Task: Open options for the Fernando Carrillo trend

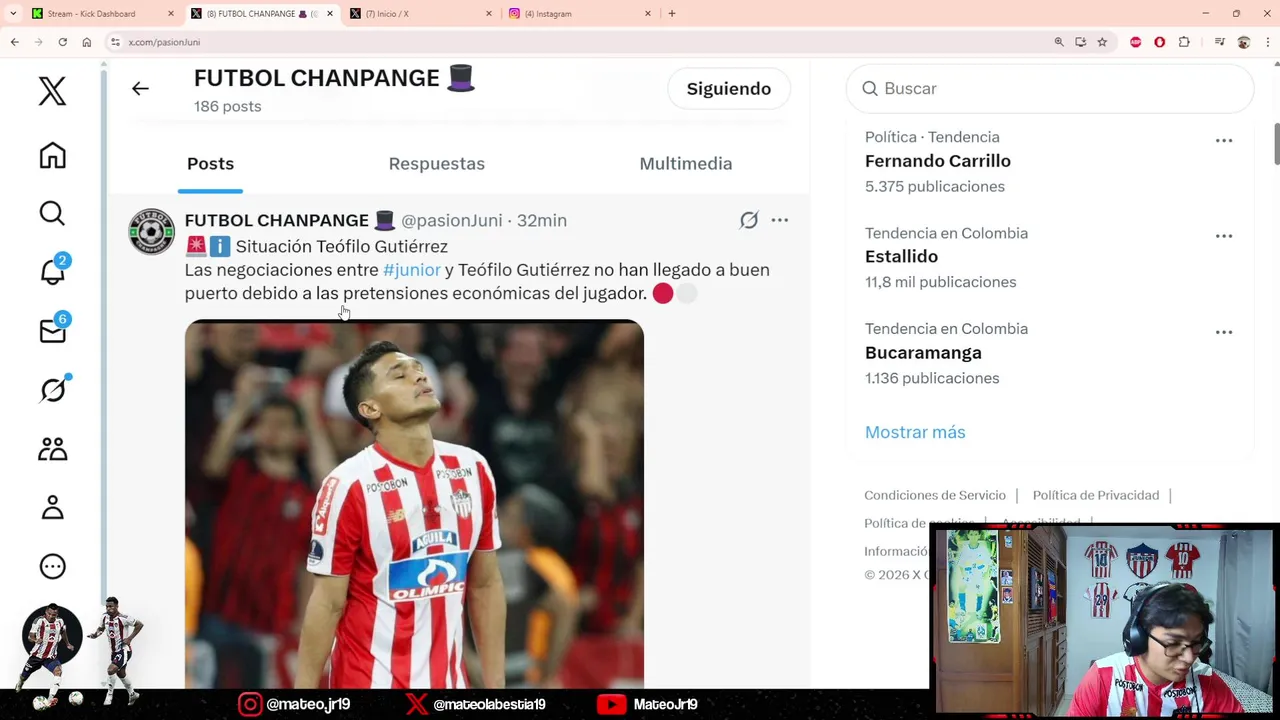Action: click(1224, 141)
